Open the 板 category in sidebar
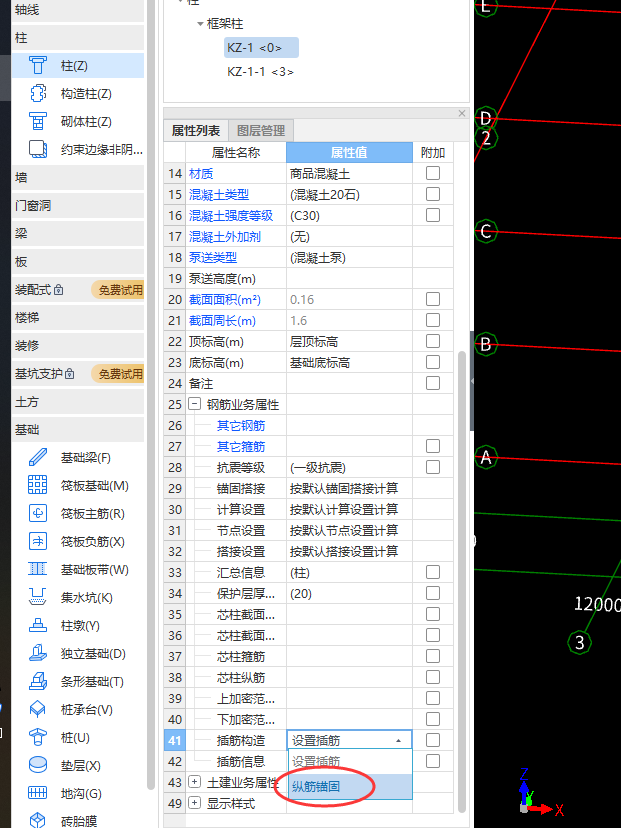 tap(78, 261)
